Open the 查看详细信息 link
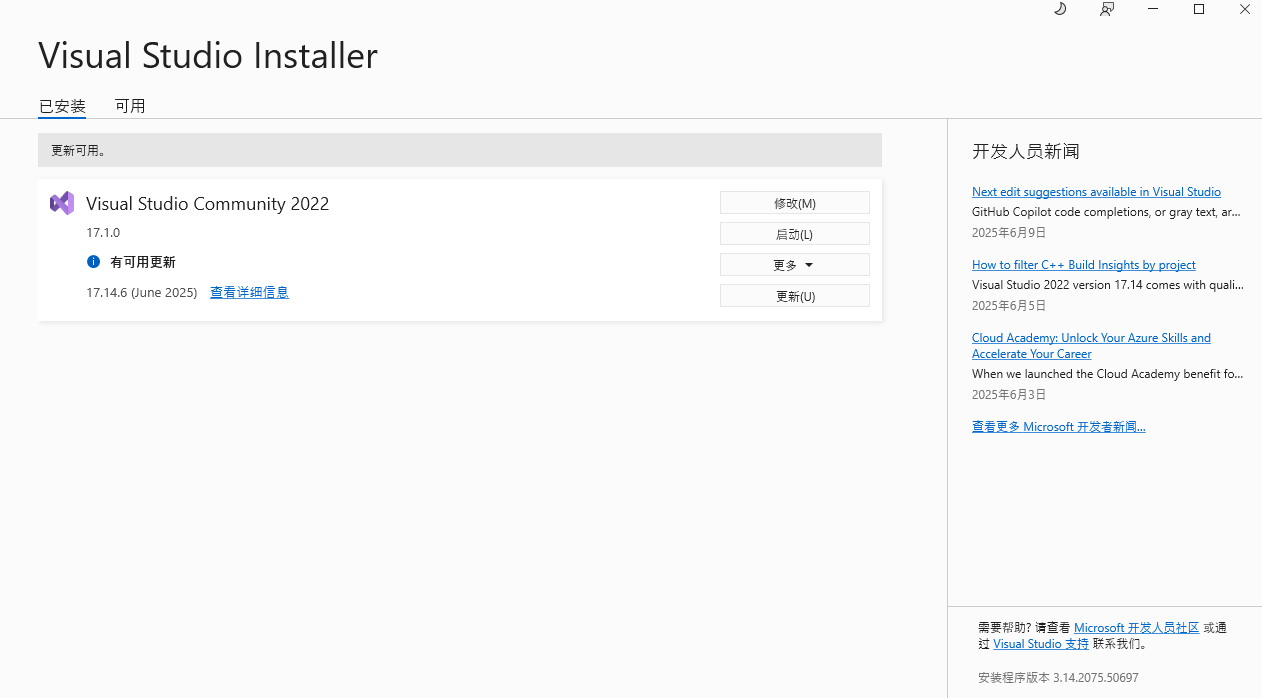1262x698 pixels. tap(249, 292)
